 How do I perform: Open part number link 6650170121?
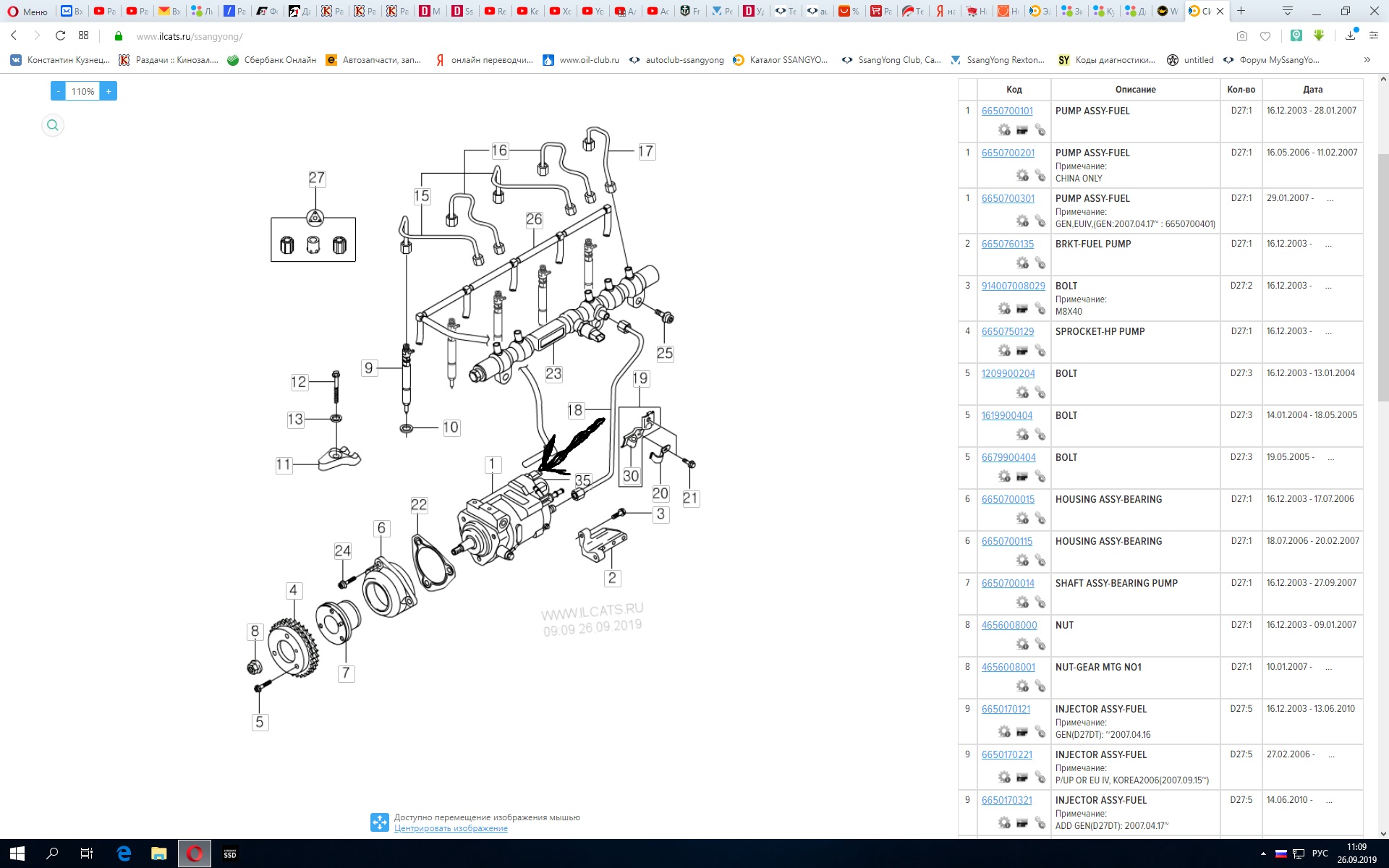tap(1006, 709)
